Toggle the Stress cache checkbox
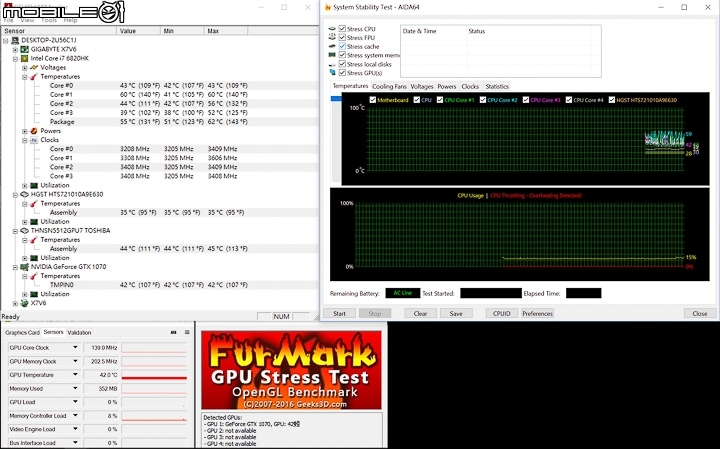Viewport: 720px width, 449px height. 342,46
